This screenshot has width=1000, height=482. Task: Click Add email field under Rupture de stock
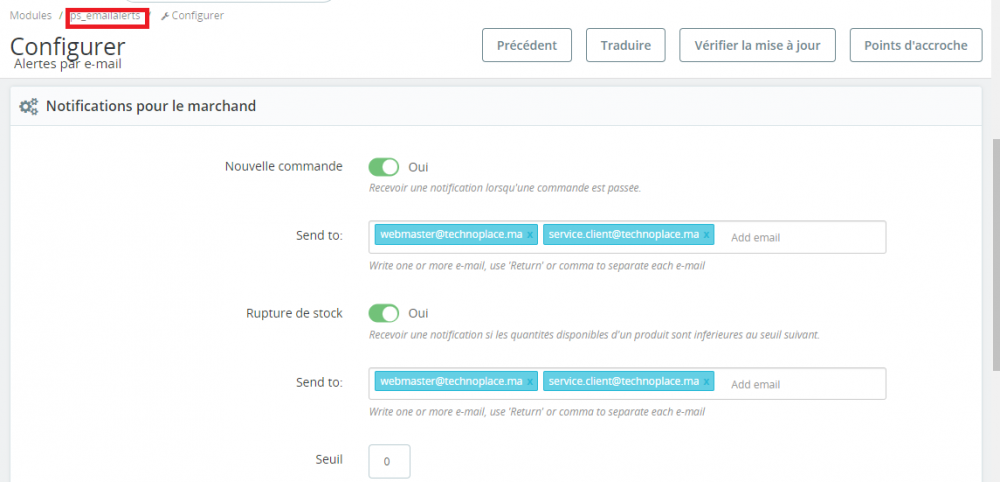click(756, 384)
